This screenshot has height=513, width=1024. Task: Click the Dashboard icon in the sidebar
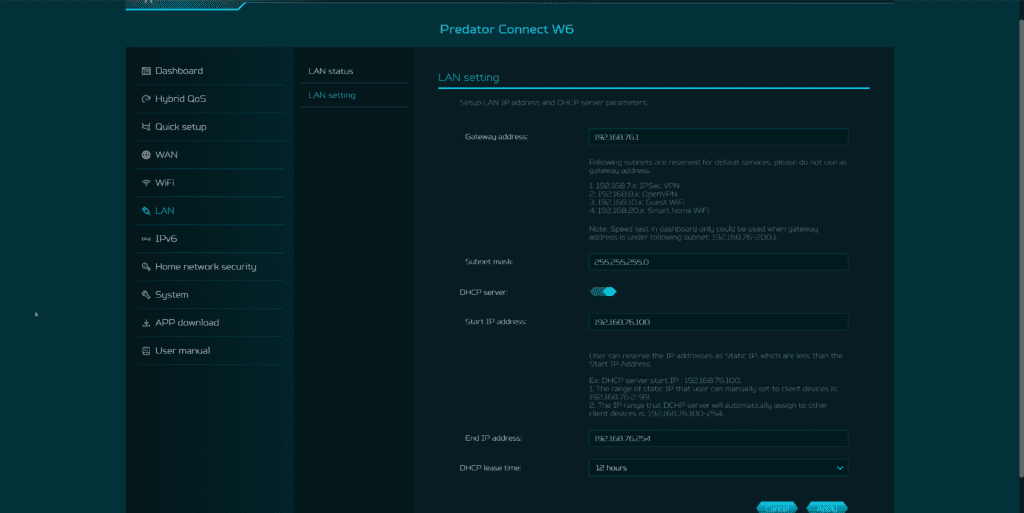146,71
